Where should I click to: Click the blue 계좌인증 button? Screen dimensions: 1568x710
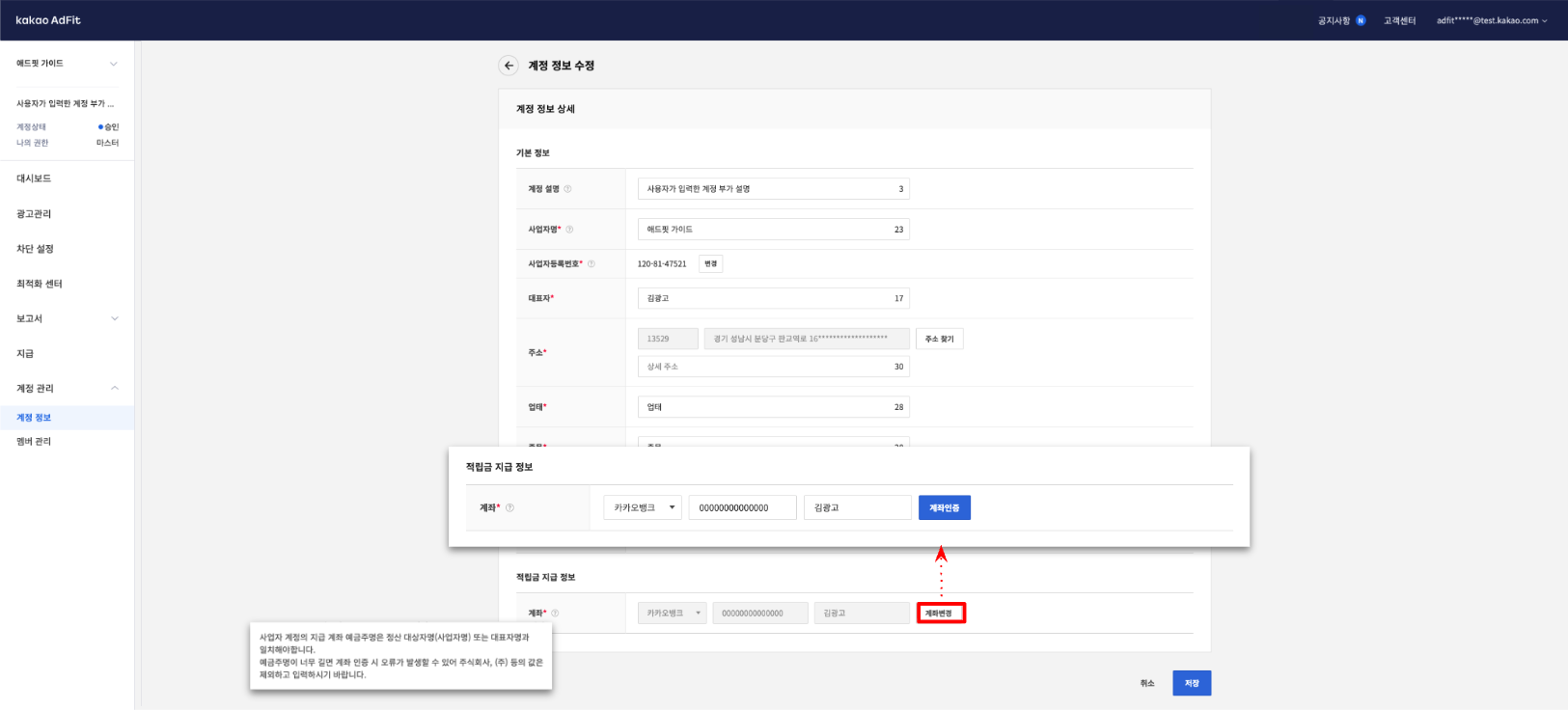tap(944, 507)
